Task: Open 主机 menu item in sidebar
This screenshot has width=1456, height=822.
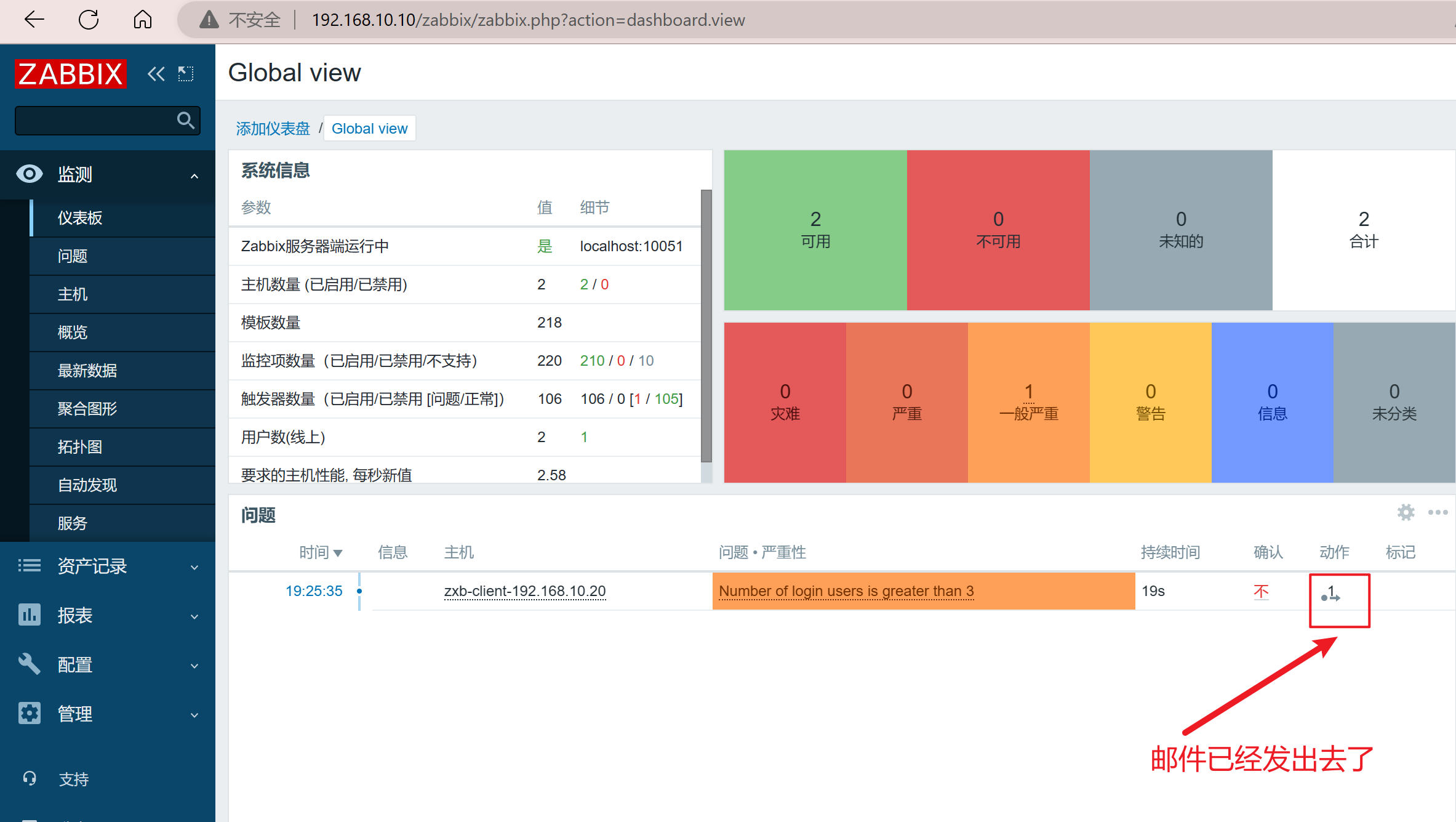Action: [122, 294]
